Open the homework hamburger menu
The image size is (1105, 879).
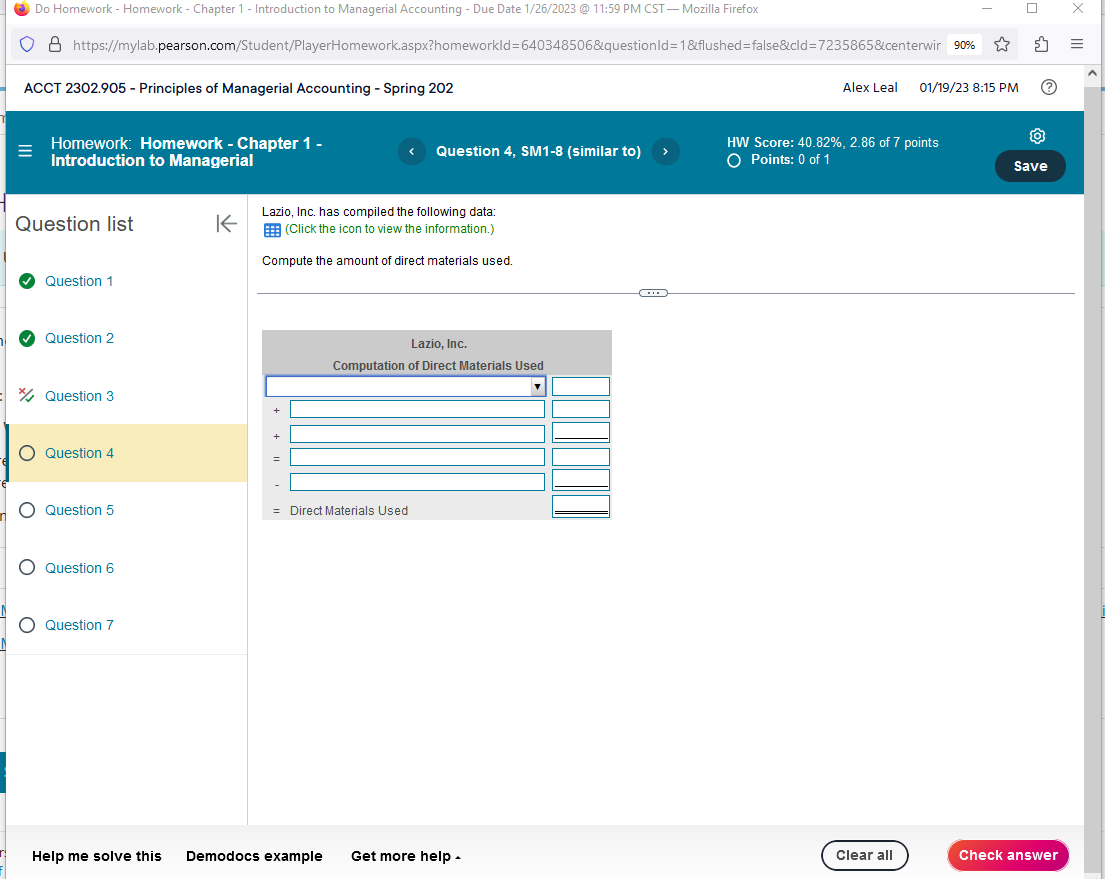(x=25, y=152)
